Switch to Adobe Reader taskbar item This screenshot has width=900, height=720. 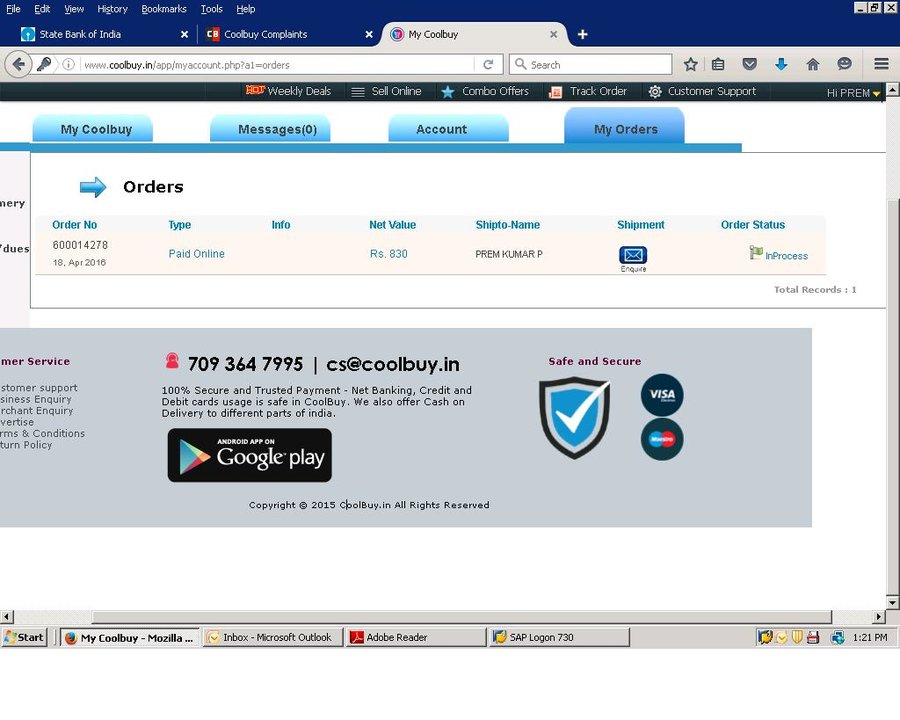(x=416, y=637)
